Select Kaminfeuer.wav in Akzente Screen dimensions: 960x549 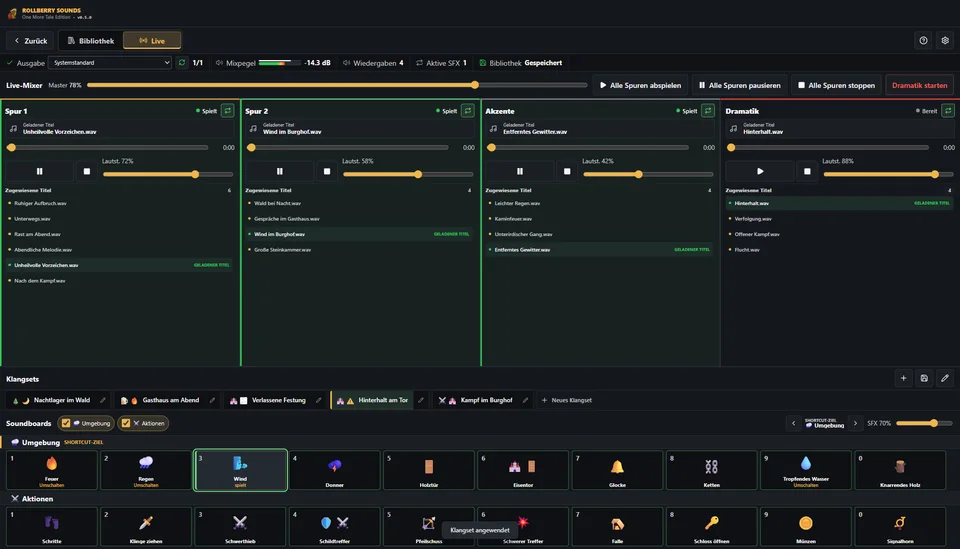(599, 218)
